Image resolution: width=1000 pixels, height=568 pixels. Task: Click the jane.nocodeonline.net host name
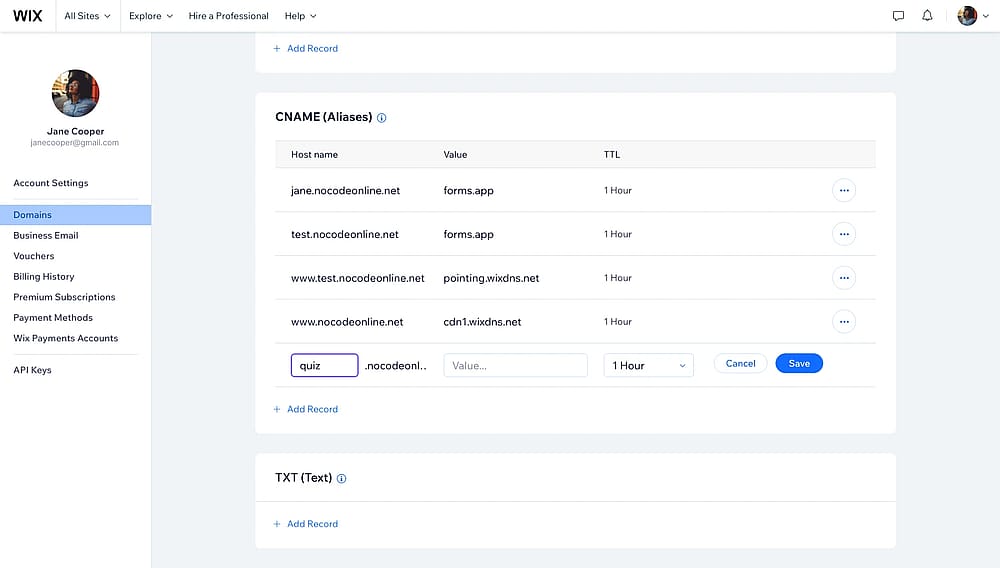(x=346, y=191)
